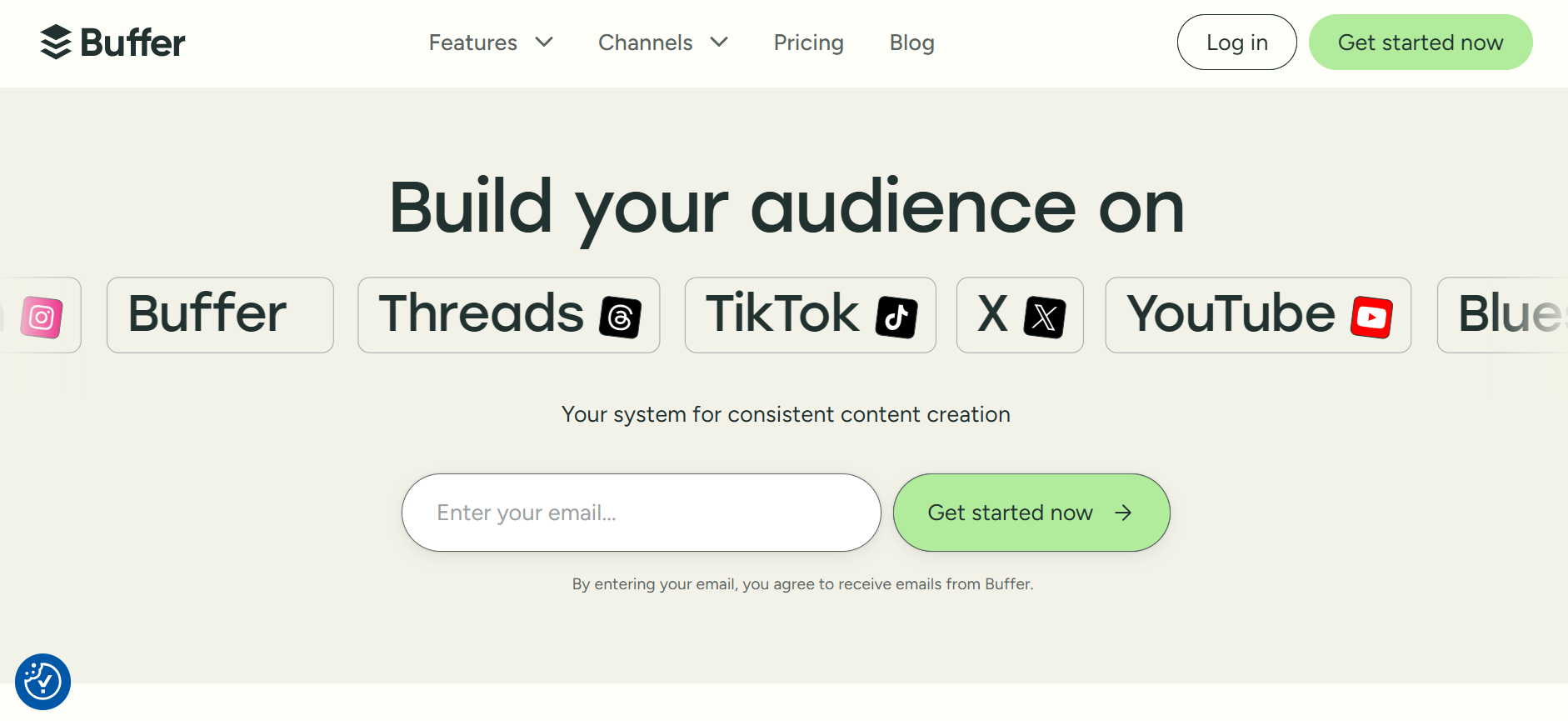Image resolution: width=1568 pixels, height=721 pixels.
Task: Click the Instagram icon chip
Action: 41,316
